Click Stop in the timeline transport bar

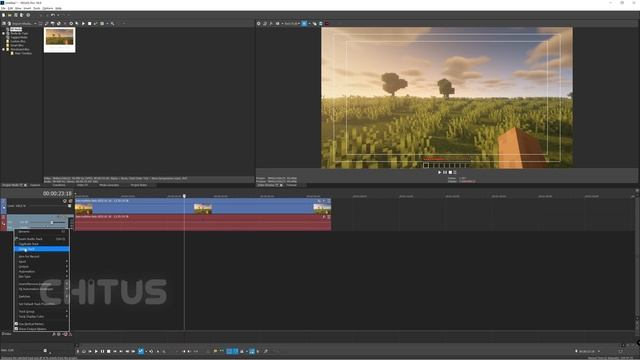pos(109,351)
